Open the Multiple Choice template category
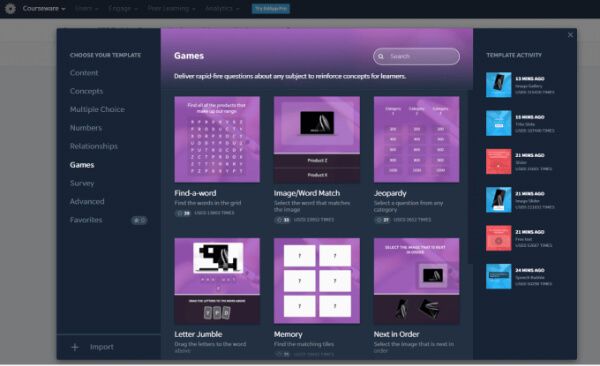 [97, 109]
